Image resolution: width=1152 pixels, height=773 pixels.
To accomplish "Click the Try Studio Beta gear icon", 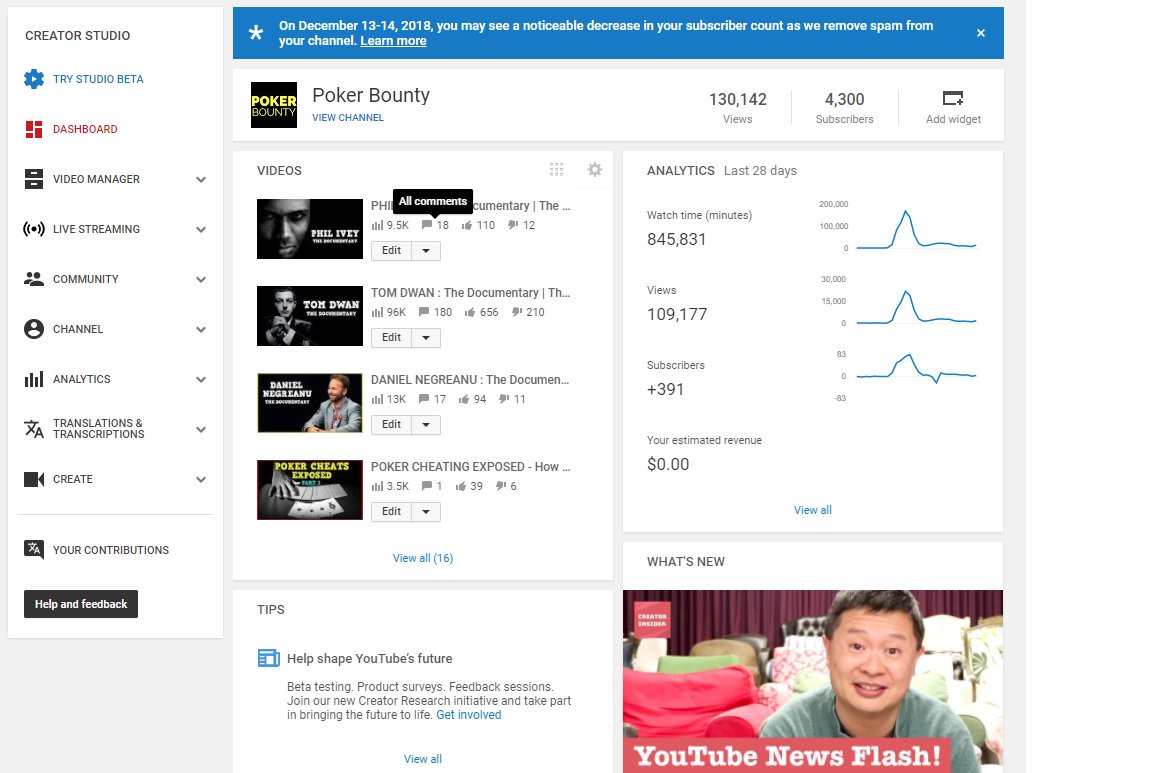I will pos(34,79).
